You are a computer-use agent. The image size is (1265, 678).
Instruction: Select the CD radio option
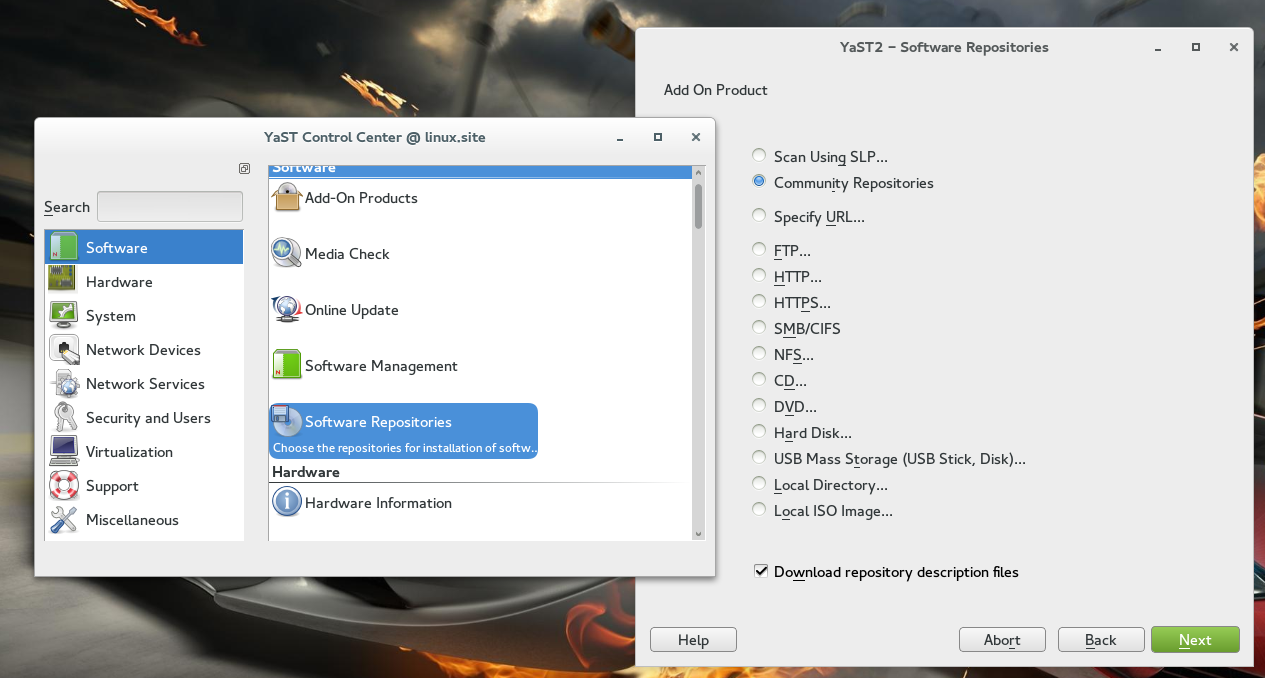(x=759, y=379)
